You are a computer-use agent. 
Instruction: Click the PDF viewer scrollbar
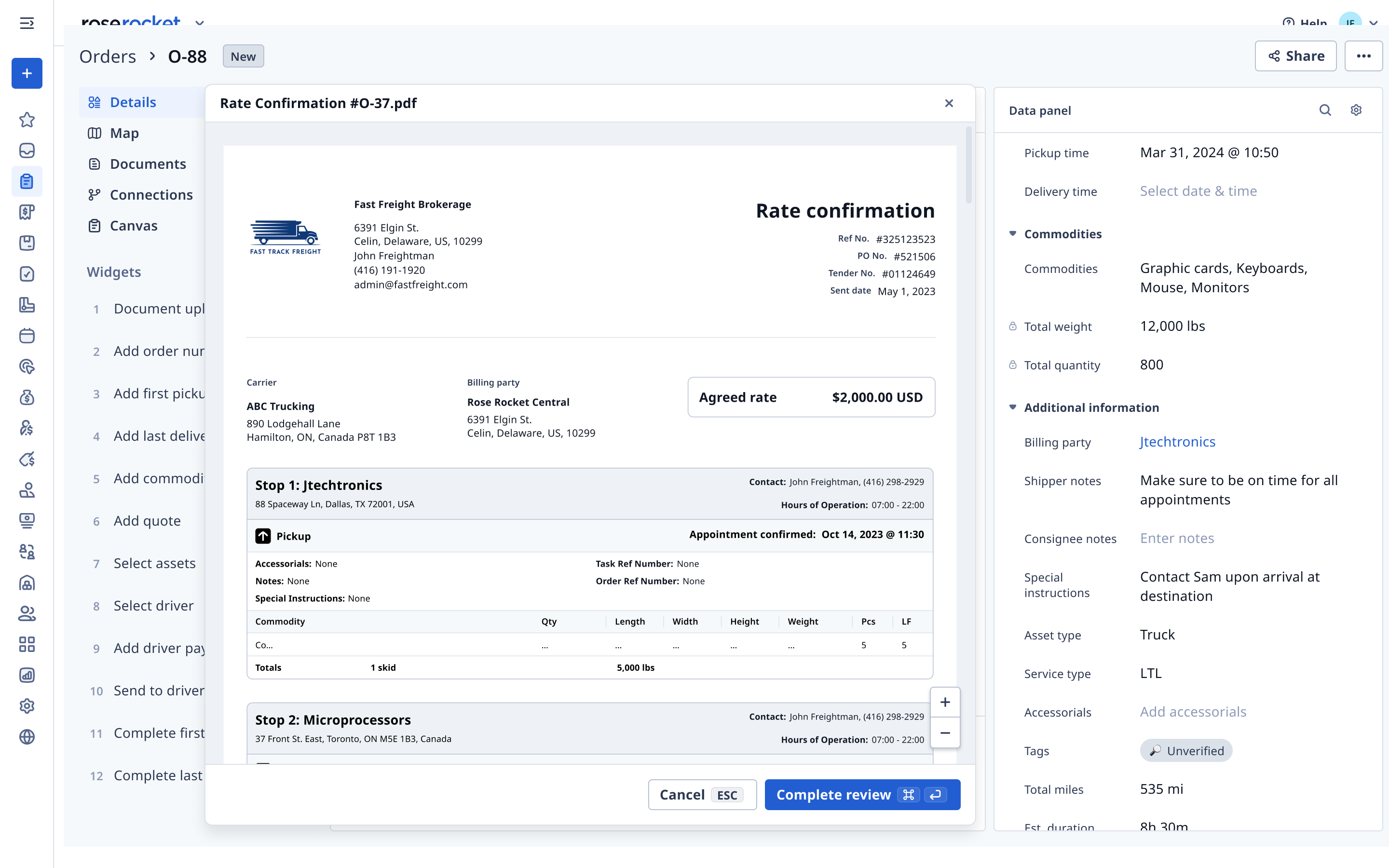point(968,165)
